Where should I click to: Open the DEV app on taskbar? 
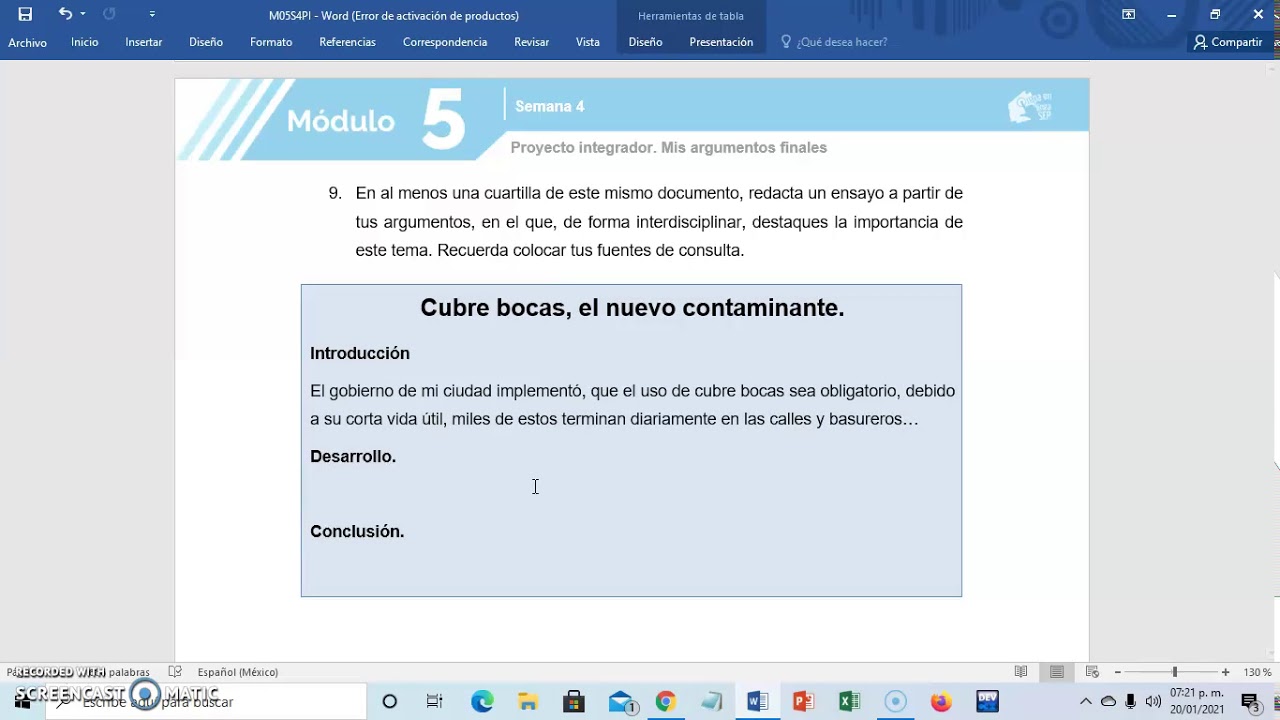pos(987,701)
